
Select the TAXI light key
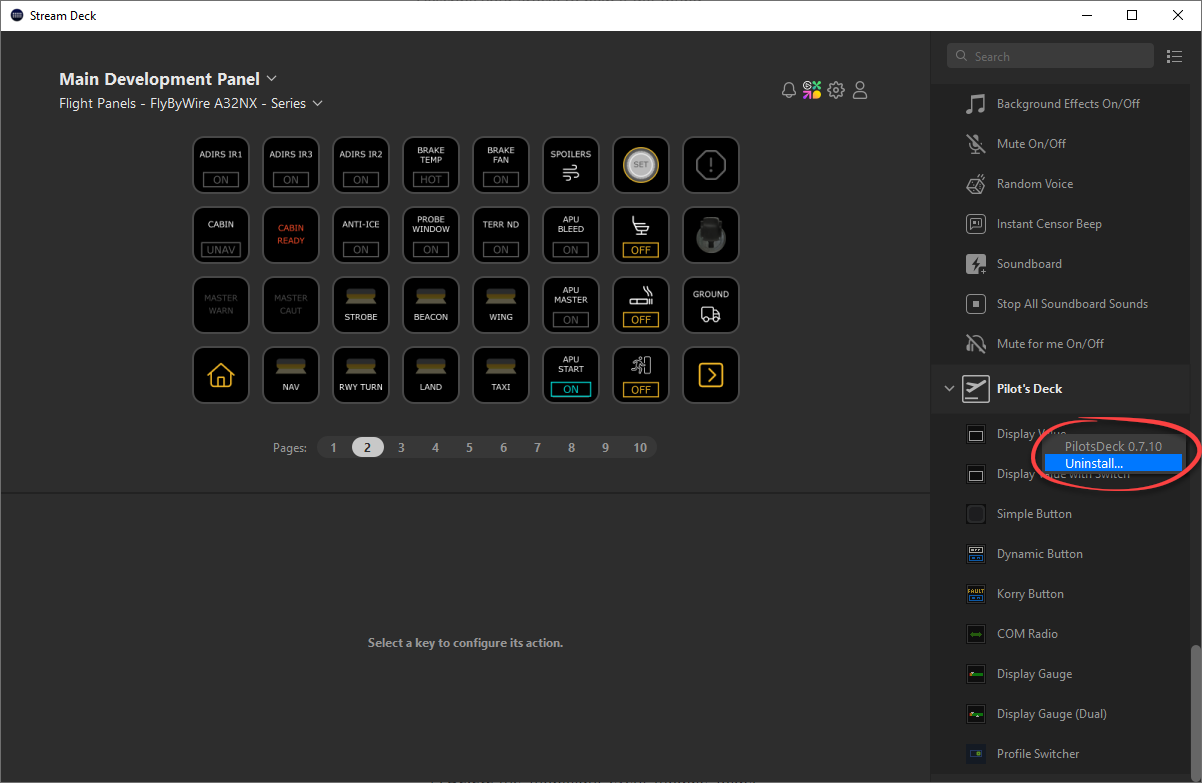(x=501, y=375)
